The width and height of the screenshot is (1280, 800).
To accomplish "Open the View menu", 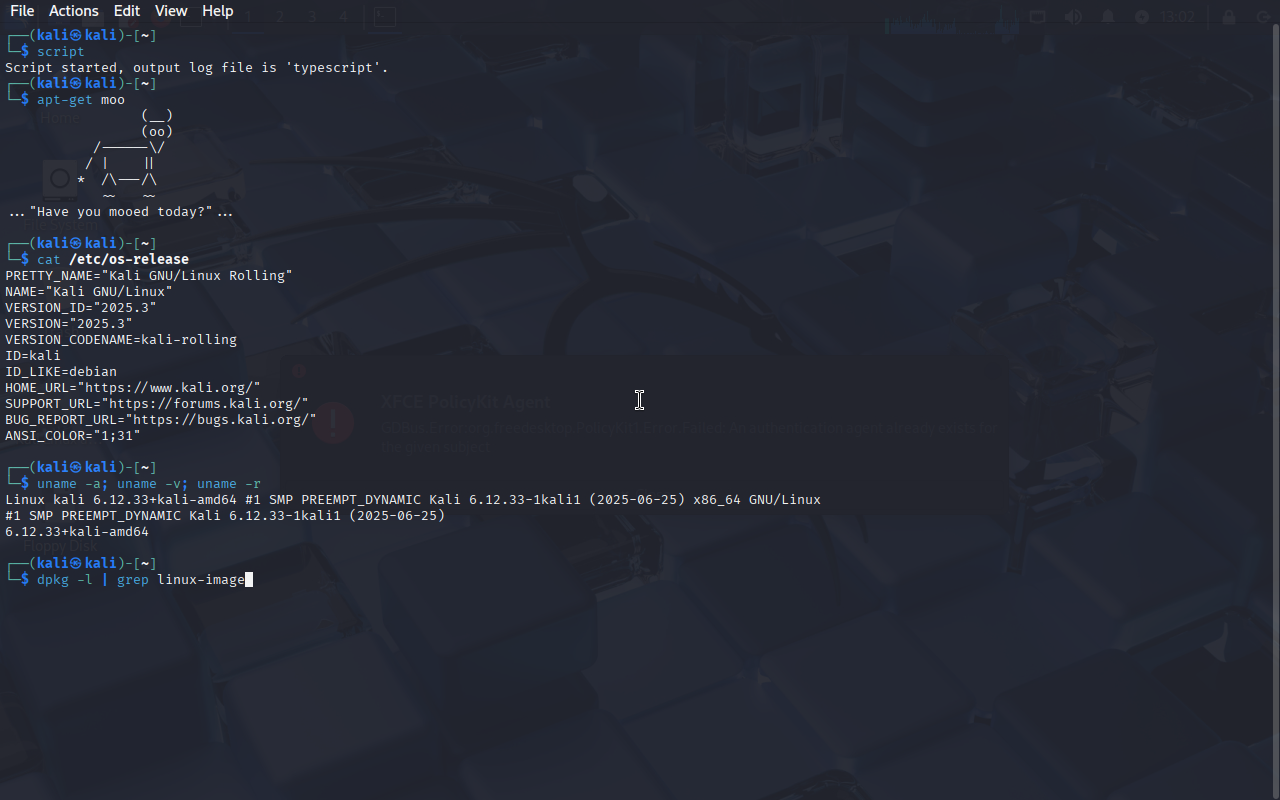I will click(171, 11).
